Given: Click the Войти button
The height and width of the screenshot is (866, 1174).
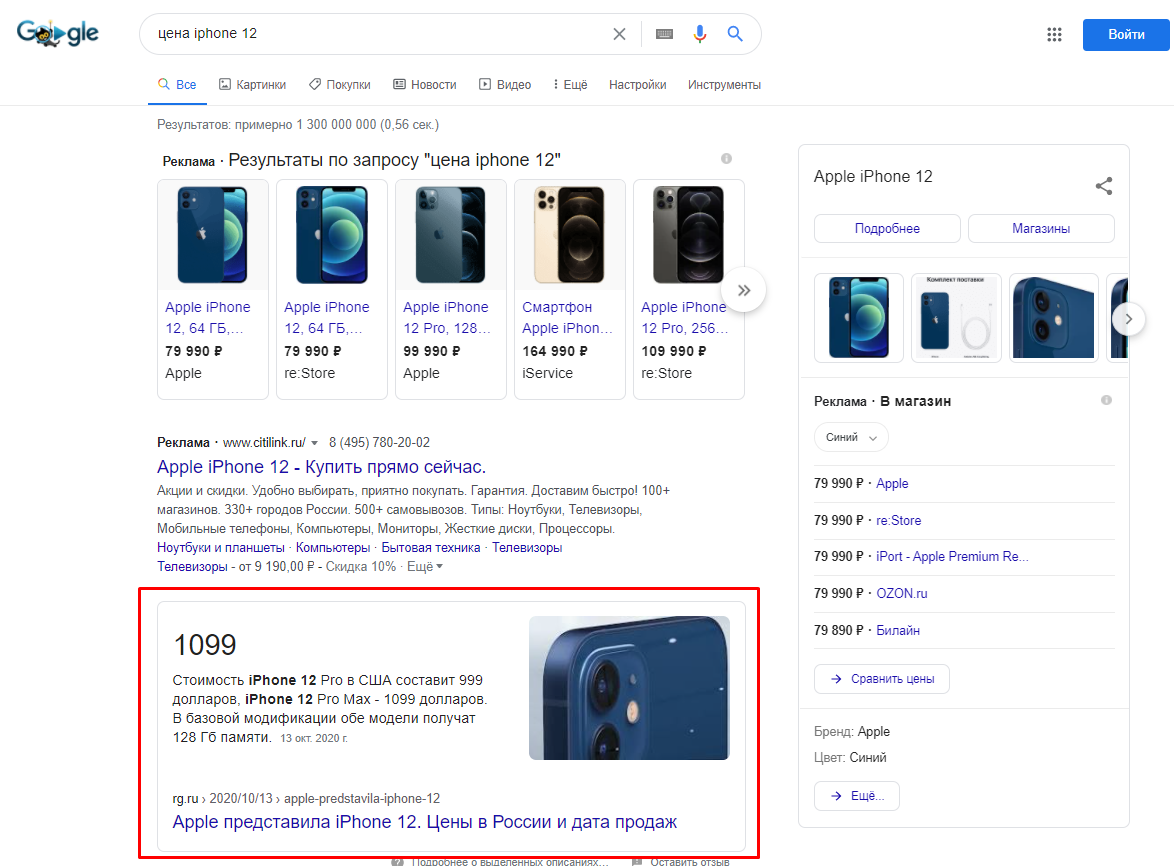Looking at the screenshot, I should 1126,34.
